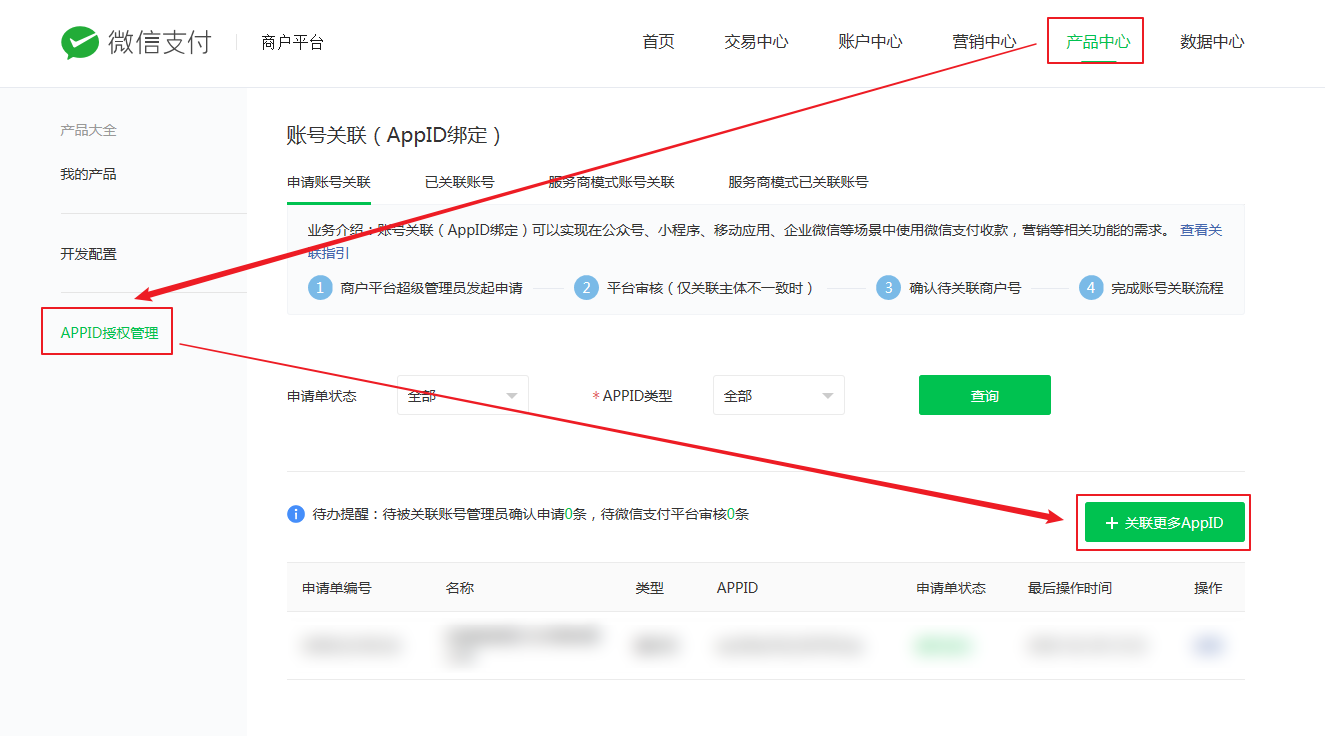Click 我的产品 in sidebar

click(88, 174)
